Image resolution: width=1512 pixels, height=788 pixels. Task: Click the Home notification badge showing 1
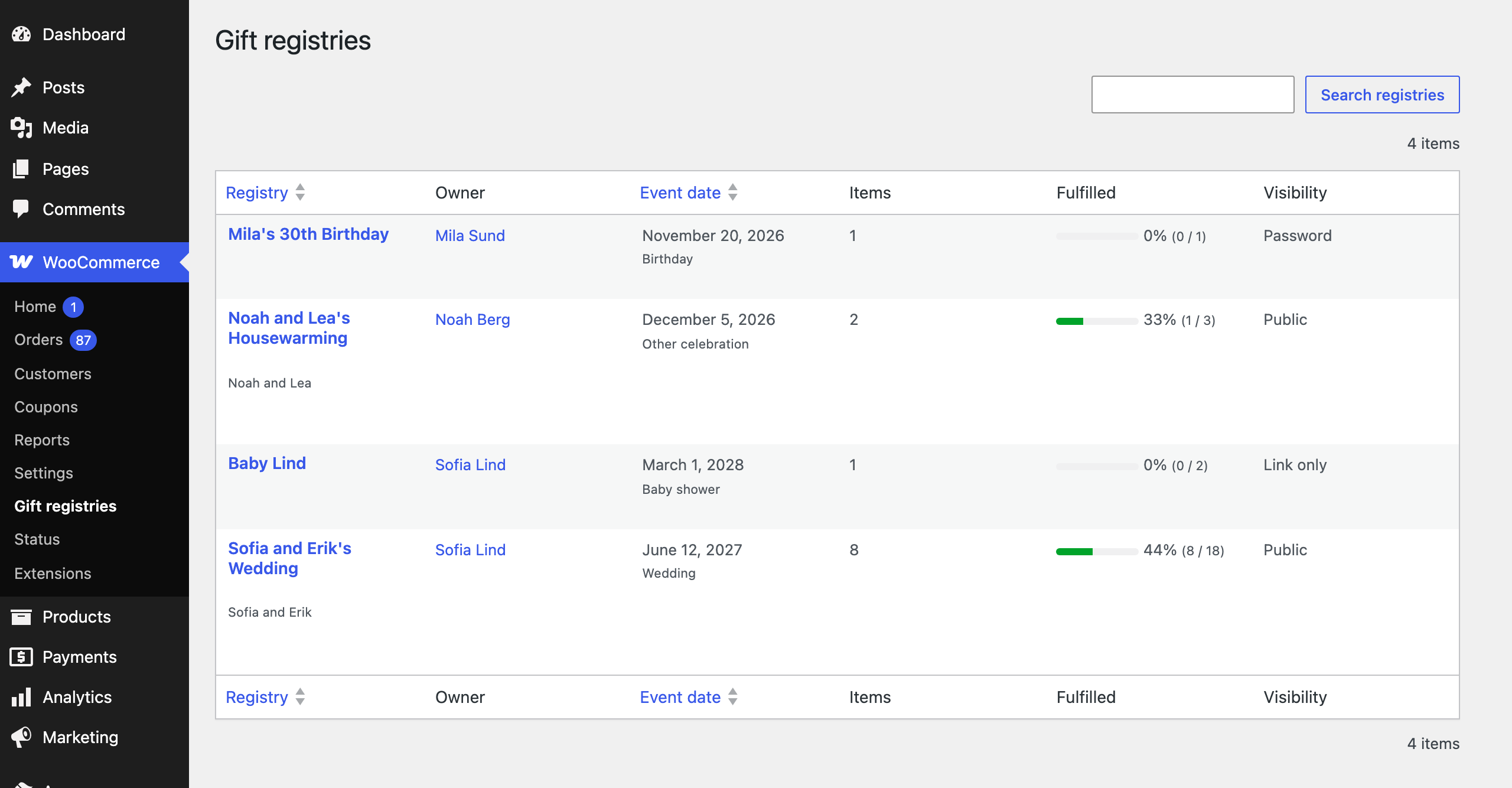click(73, 307)
